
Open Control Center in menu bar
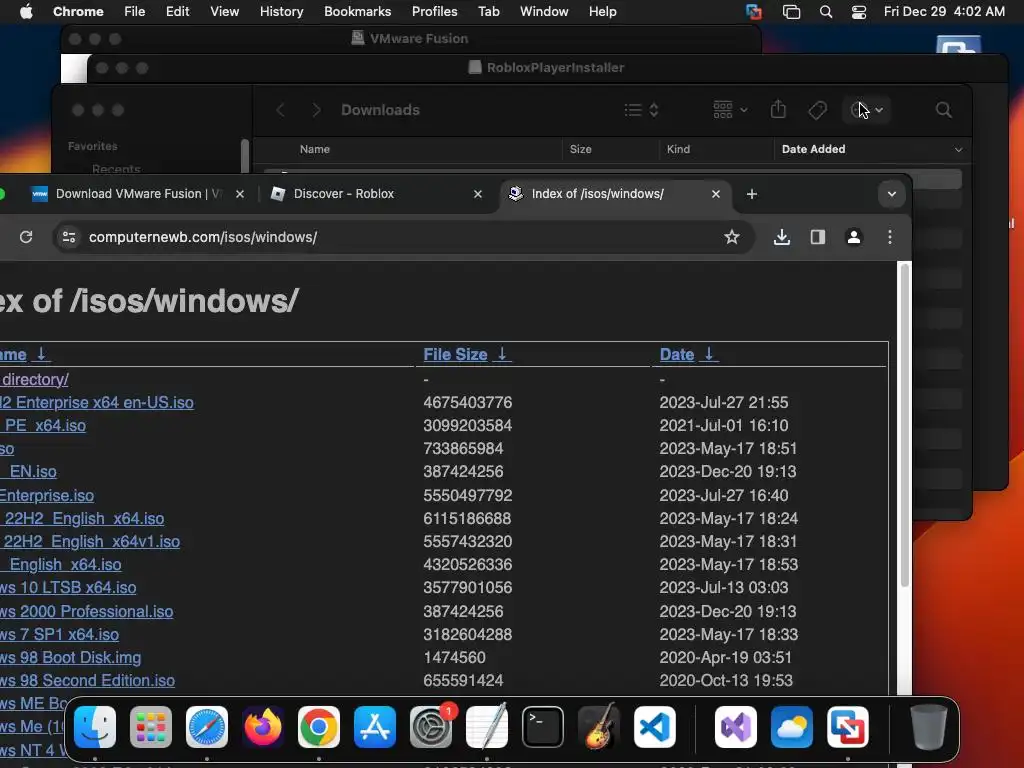click(859, 12)
